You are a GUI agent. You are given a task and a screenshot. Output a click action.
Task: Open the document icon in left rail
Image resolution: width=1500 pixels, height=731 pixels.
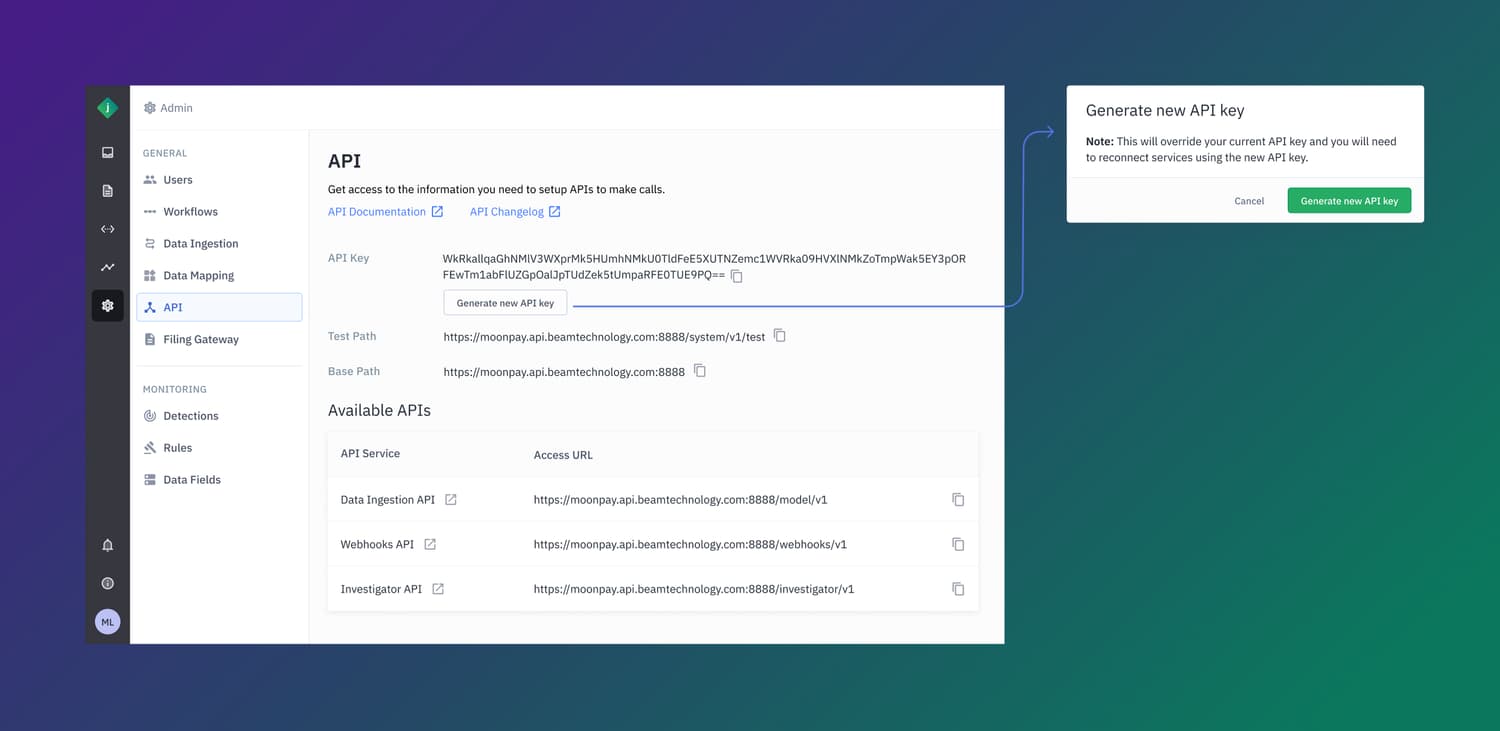tap(108, 191)
